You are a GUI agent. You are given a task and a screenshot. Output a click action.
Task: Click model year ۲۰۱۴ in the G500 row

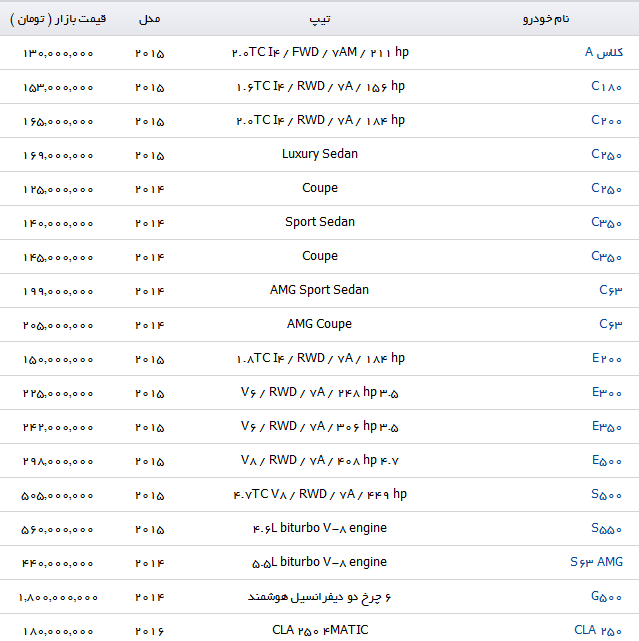[150, 597]
